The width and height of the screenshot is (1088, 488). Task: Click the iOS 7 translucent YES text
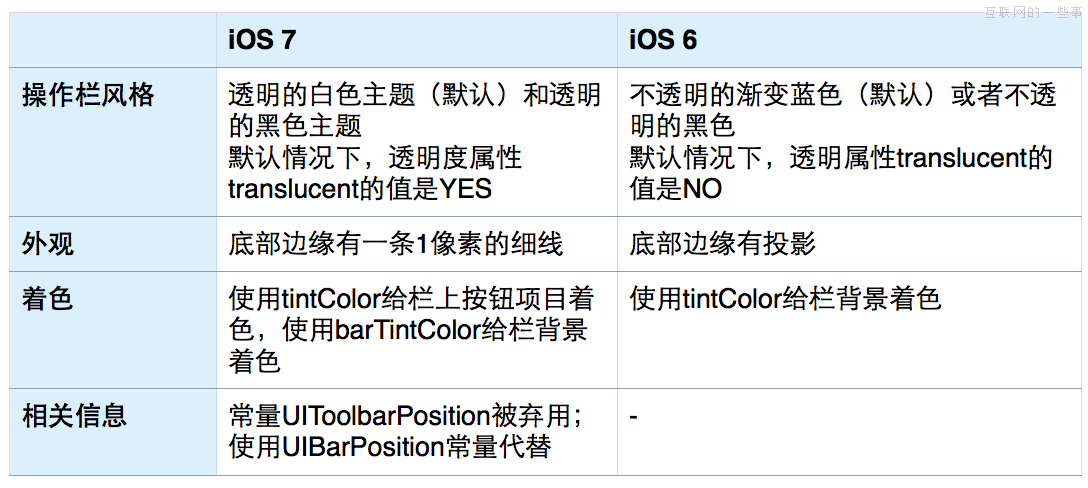pyautogui.click(x=360, y=189)
